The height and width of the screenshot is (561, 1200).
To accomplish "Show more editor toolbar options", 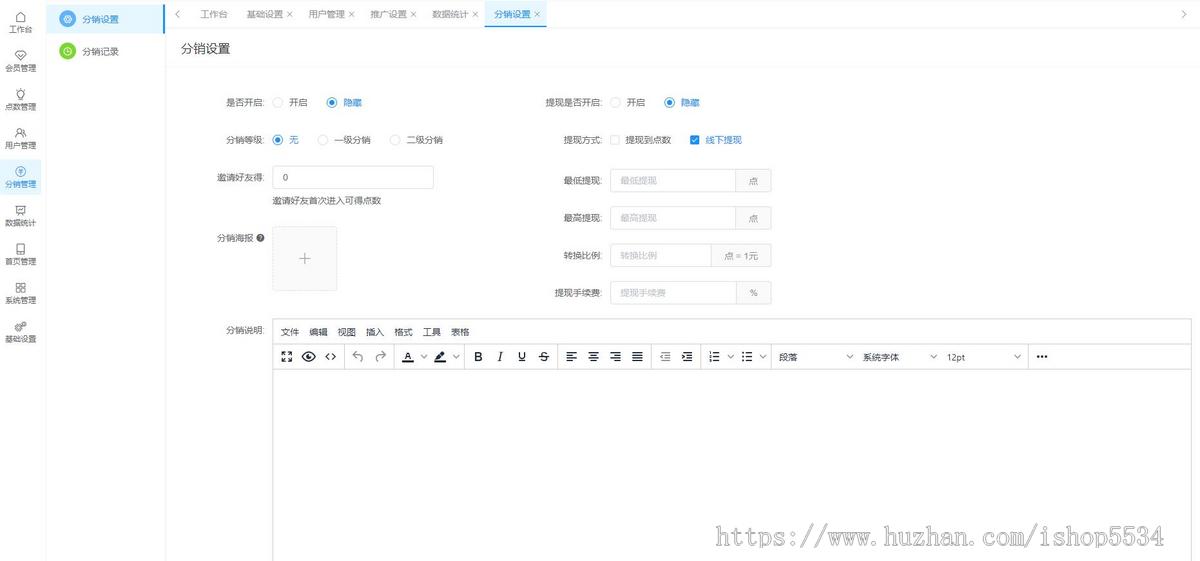I will point(1042,357).
